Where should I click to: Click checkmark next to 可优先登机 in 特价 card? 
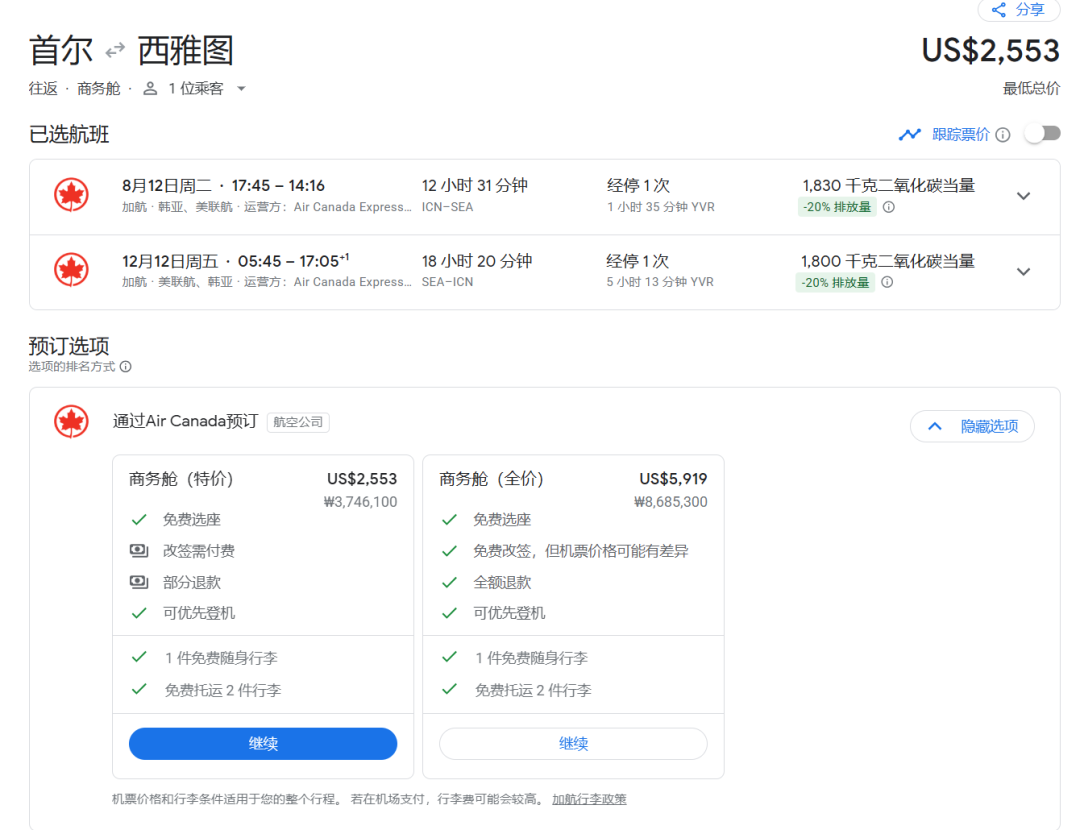[x=139, y=613]
